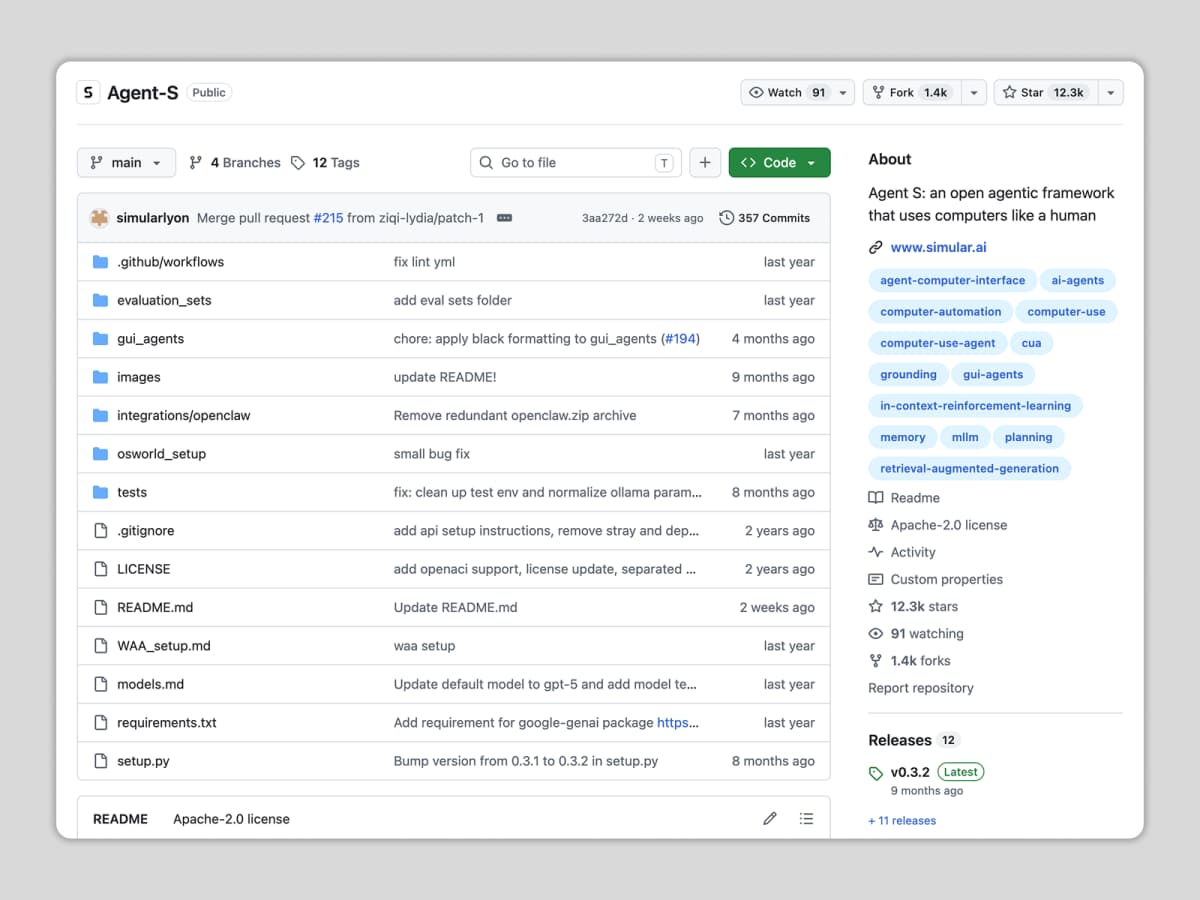
Task: Click the 'small bug fix' commit message
Action: pyautogui.click(x=432, y=454)
